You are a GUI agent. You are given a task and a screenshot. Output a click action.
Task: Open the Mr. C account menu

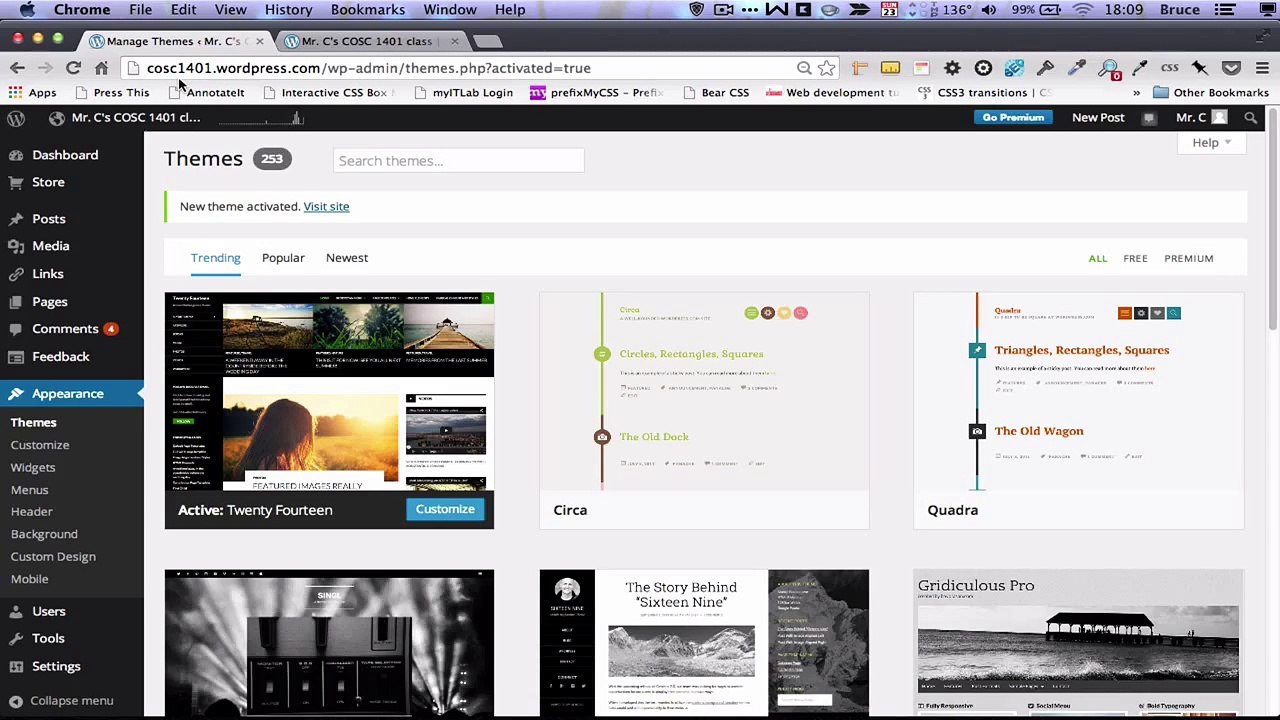1200,117
